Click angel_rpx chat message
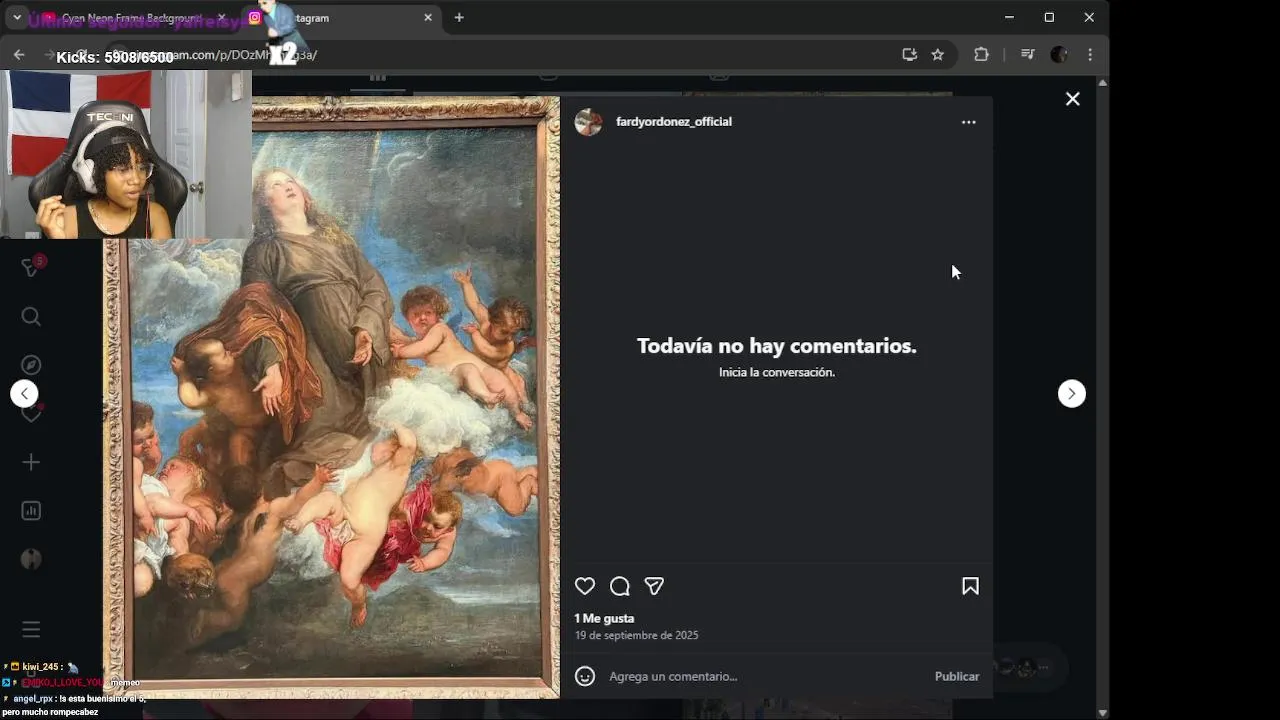The height and width of the screenshot is (720, 1280). tap(74, 705)
